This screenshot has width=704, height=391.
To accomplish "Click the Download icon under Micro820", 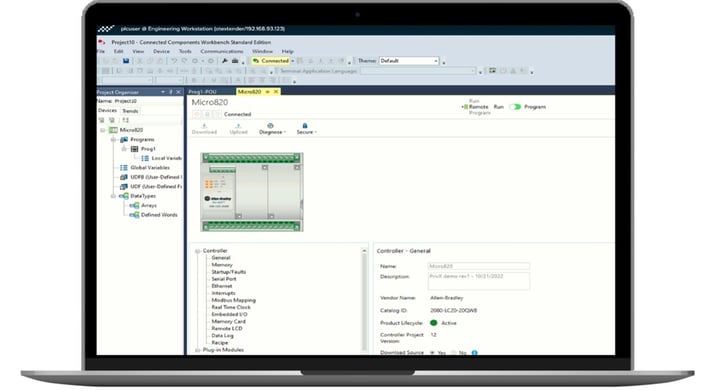I will pos(204,126).
